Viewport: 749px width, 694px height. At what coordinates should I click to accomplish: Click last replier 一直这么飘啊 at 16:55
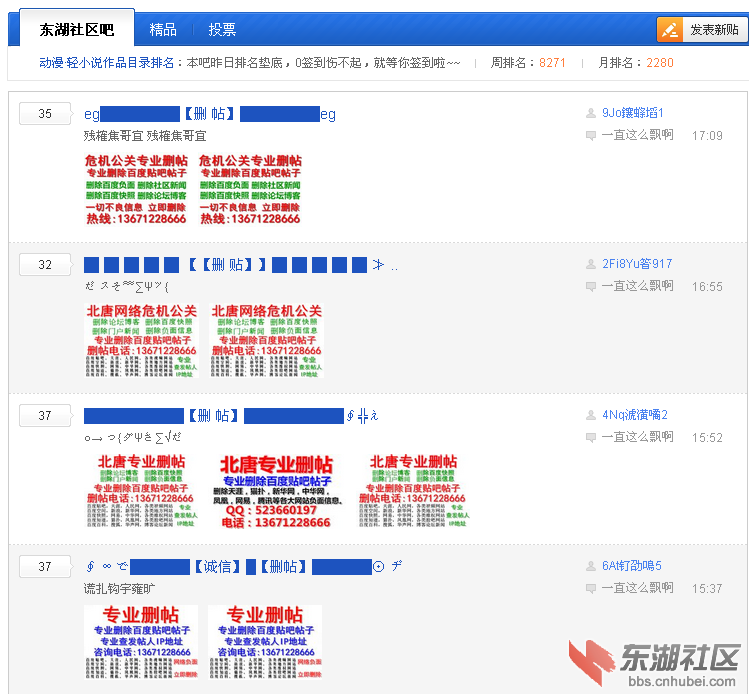click(x=637, y=286)
